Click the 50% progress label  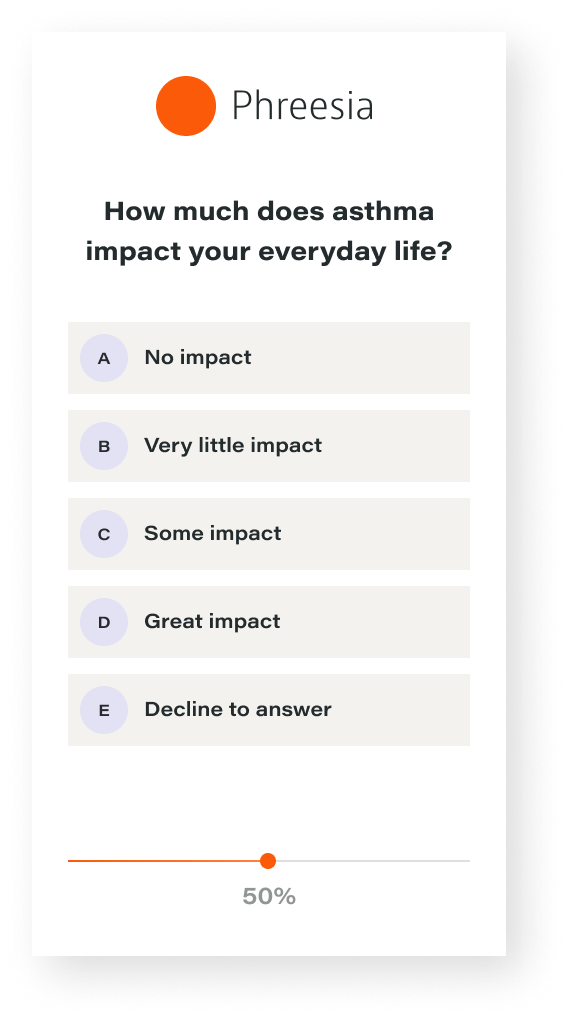269,896
